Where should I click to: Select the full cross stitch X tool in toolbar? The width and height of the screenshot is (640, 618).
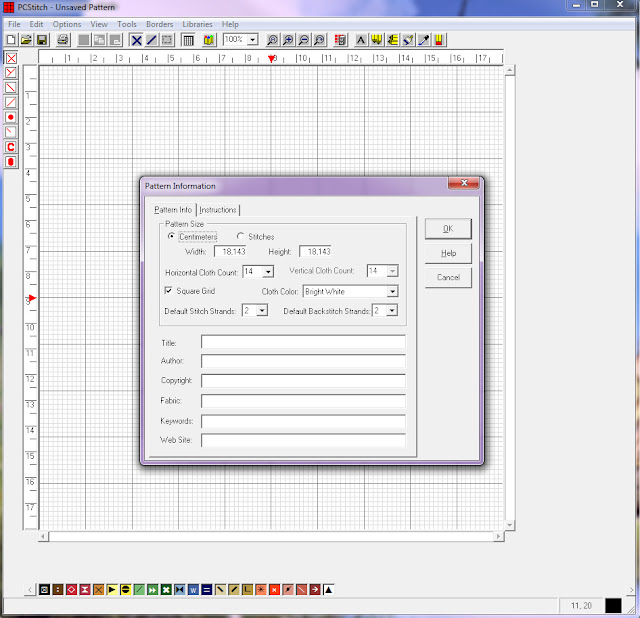[x=137, y=40]
